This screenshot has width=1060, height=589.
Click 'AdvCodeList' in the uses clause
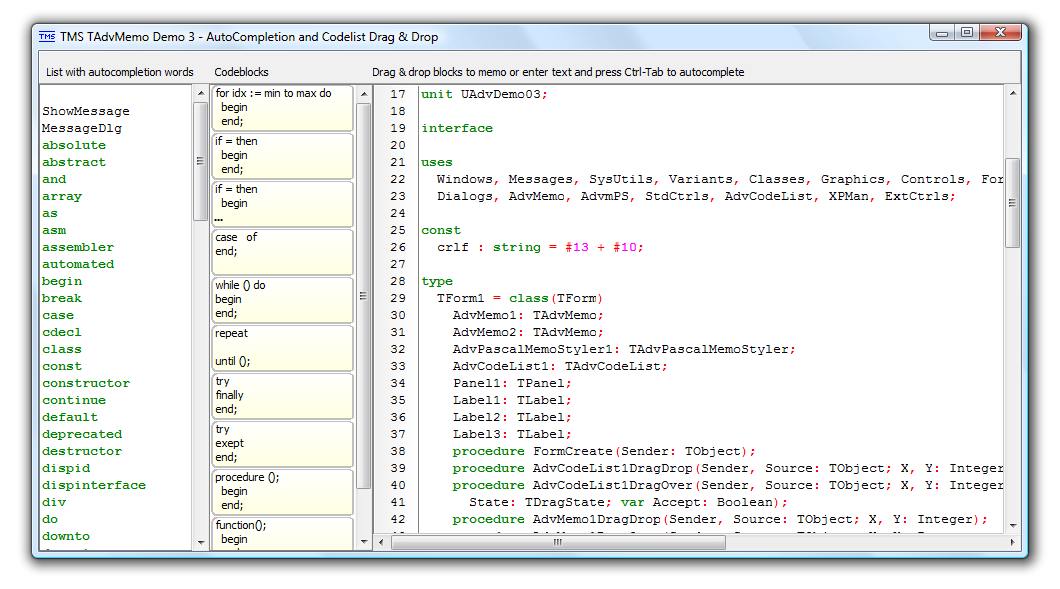(769, 196)
